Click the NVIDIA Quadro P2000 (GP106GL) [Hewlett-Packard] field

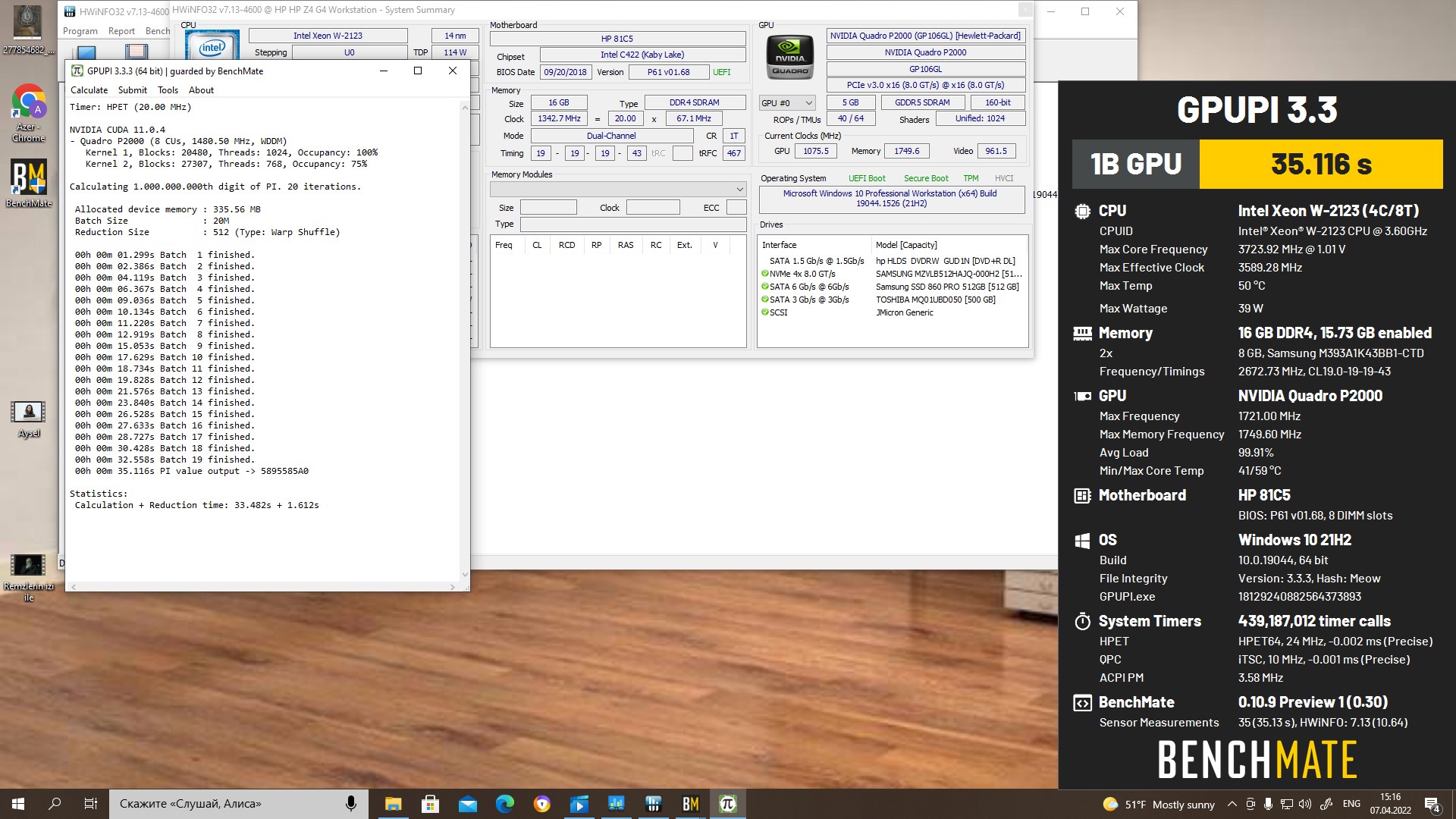[925, 36]
